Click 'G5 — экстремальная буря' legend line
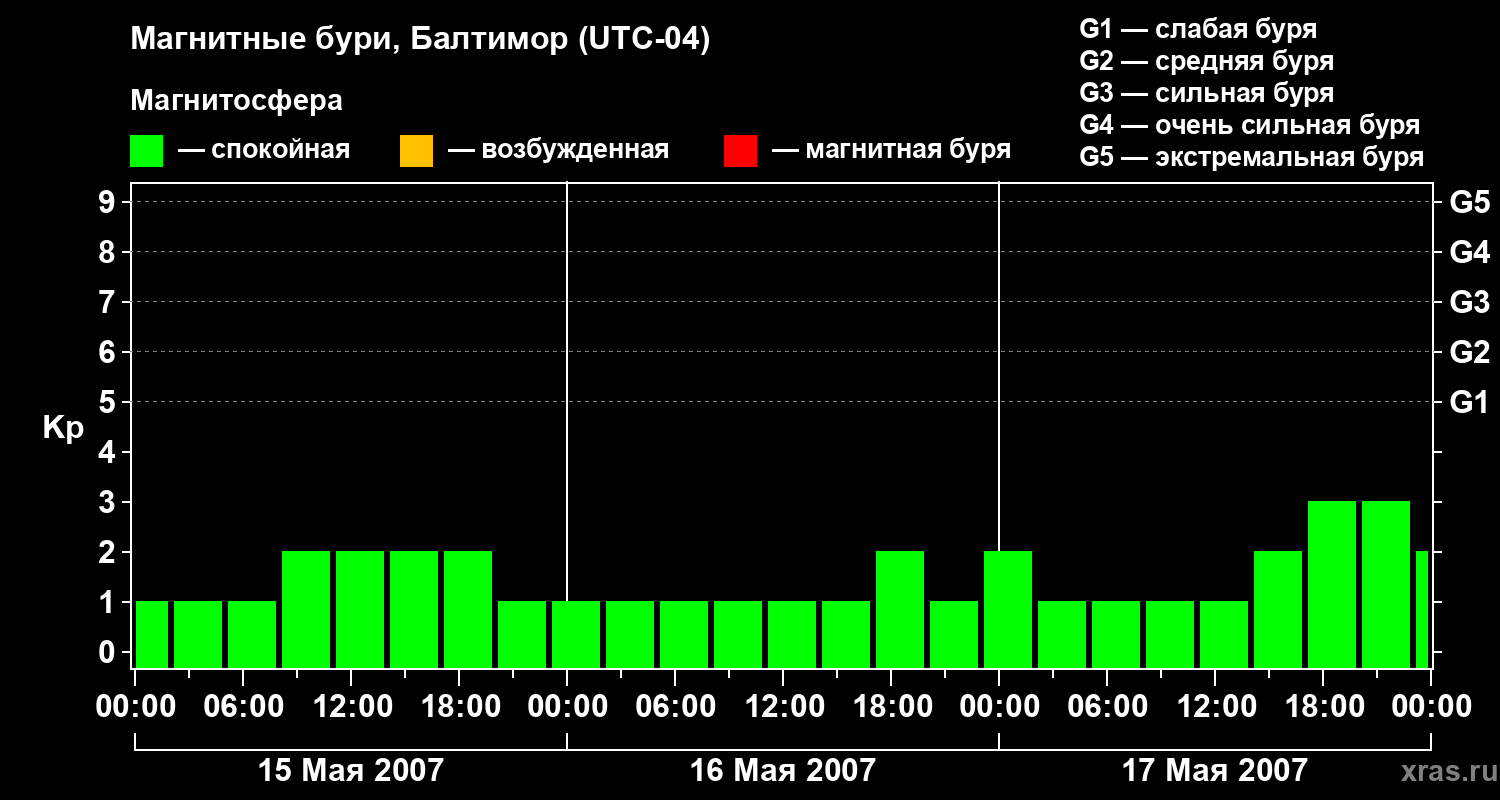 pos(1251,157)
